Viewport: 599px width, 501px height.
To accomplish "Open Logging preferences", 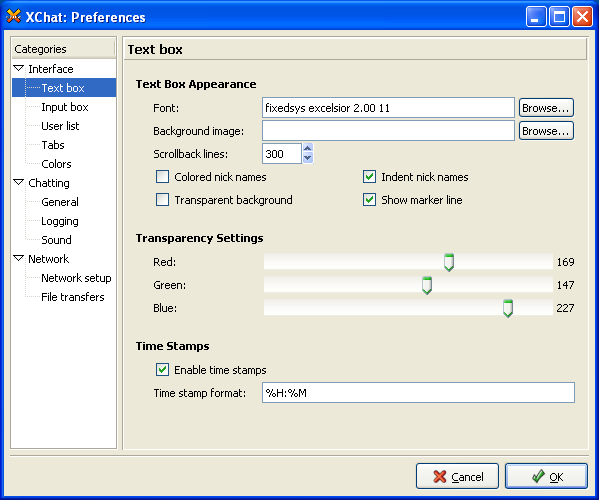I will point(60,221).
